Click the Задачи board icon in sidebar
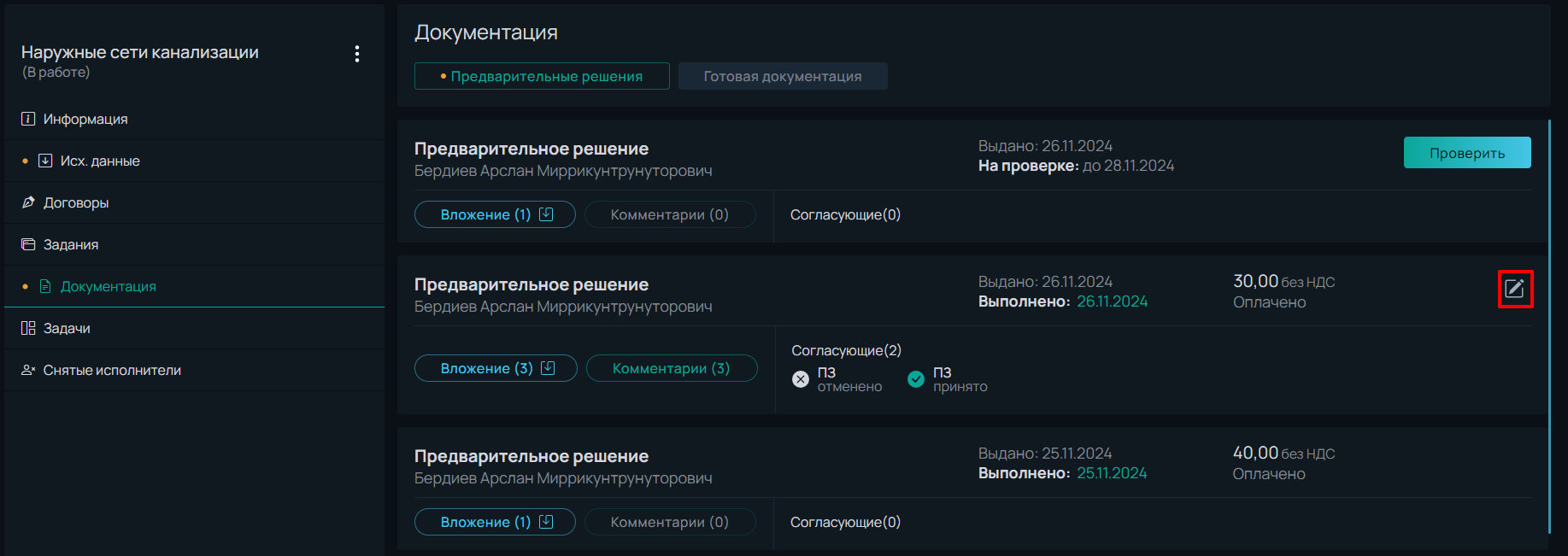This screenshot has width=1568, height=556. (28, 328)
